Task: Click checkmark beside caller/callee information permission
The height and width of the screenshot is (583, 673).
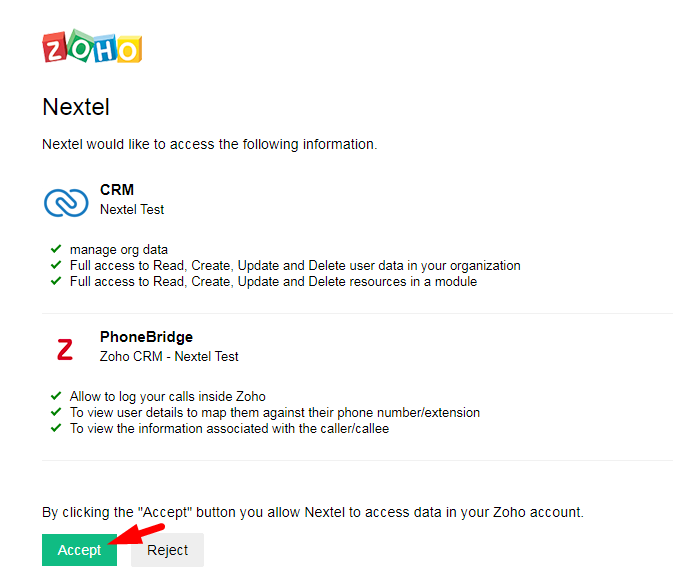Action: 56,428
